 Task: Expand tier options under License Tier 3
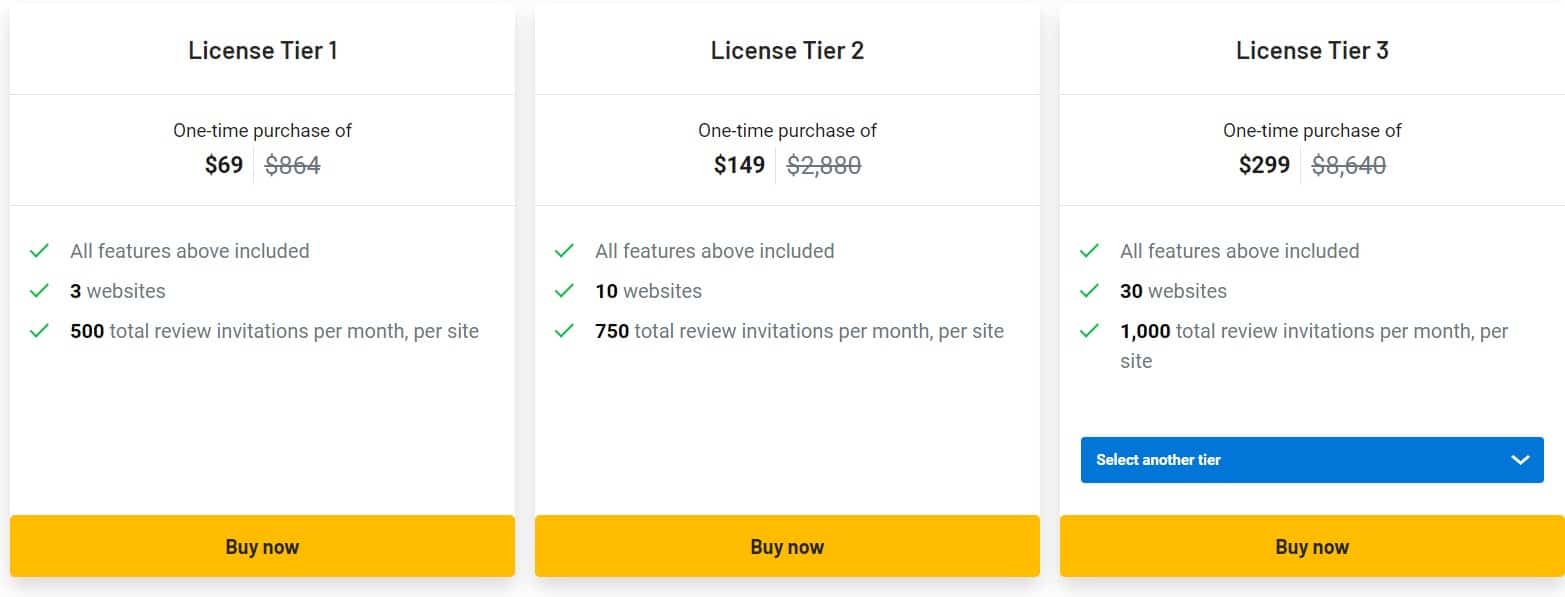coord(1311,460)
